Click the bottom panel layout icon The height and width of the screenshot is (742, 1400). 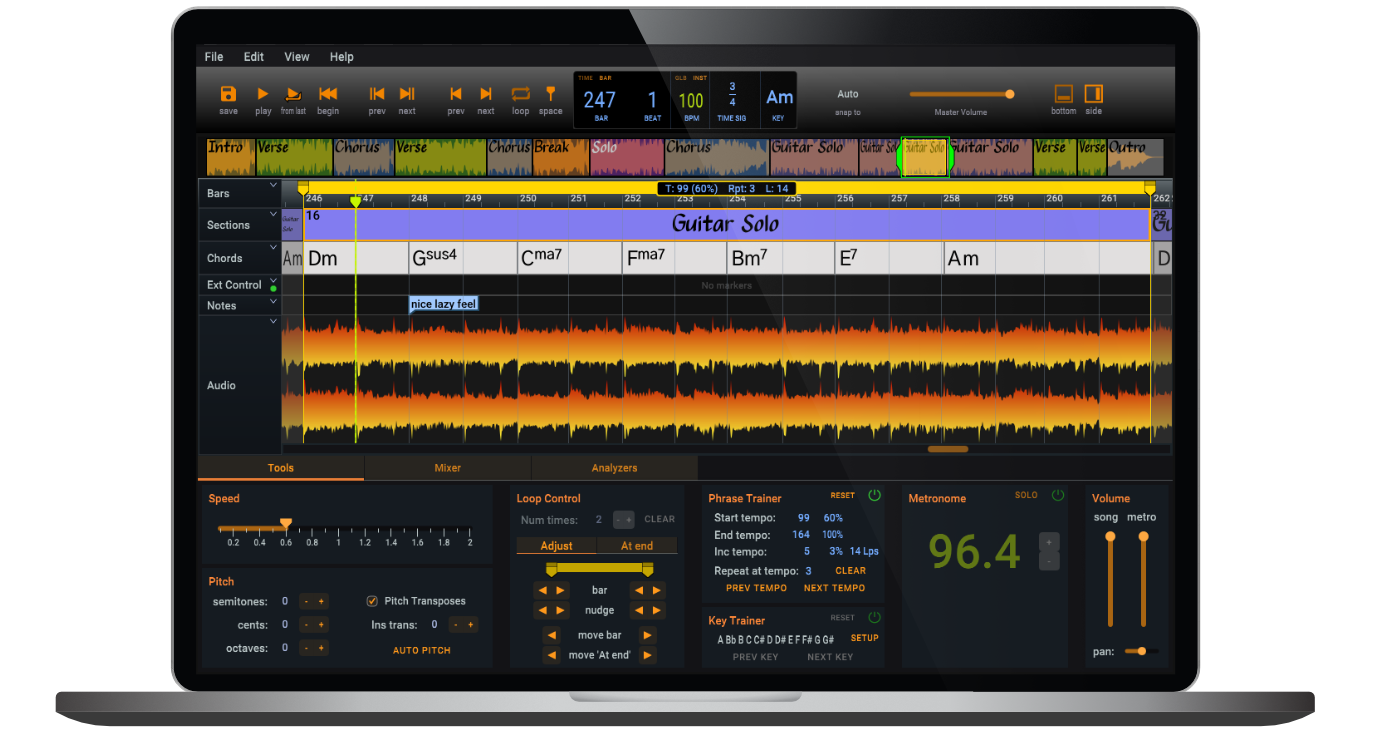pos(1063,94)
